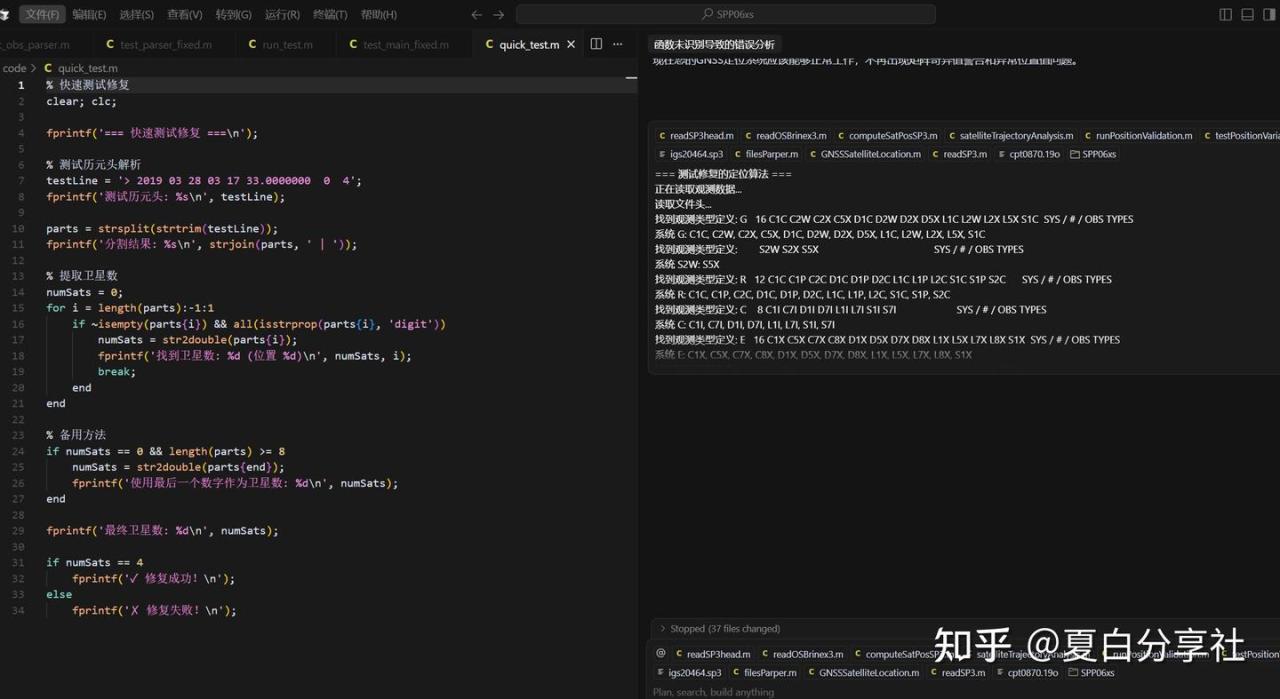Open the 编辑(E) menu
This screenshot has height=699, width=1280.
pos(89,15)
